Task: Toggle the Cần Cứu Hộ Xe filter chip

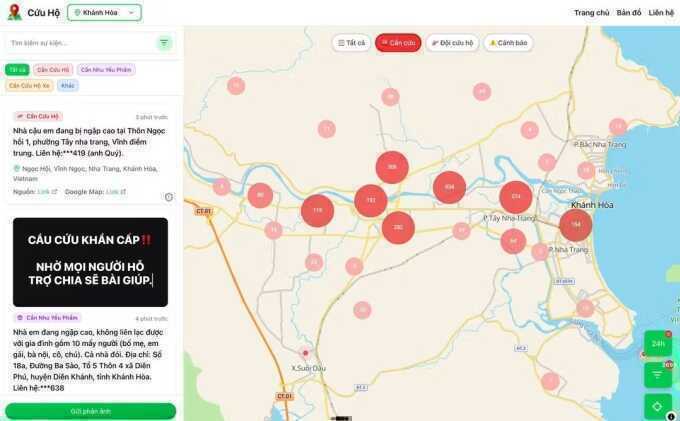Action: (29, 85)
